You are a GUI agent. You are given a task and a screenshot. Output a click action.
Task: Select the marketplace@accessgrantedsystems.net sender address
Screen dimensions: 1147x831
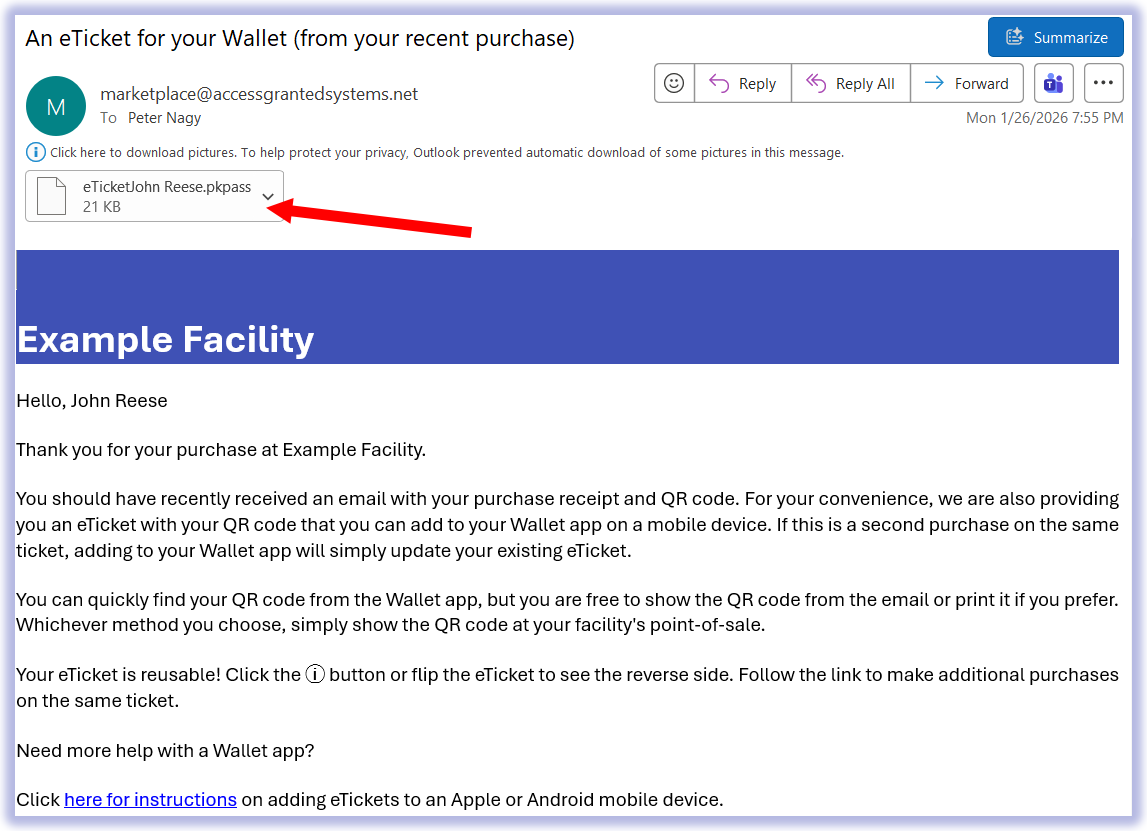(259, 94)
